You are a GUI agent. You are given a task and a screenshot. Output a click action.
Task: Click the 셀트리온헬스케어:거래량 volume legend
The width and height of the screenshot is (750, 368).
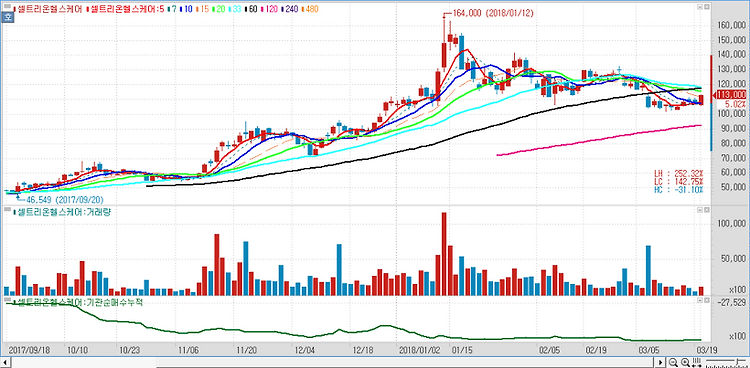[62, 212]
